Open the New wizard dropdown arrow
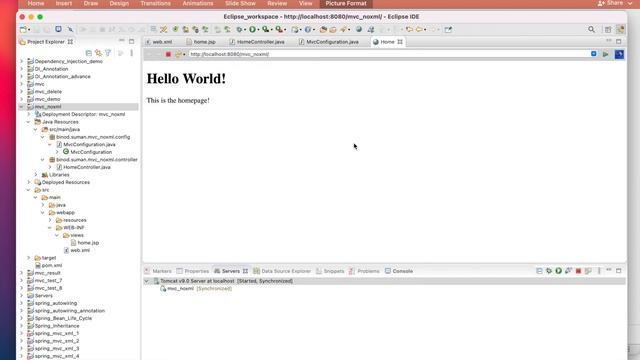The image size is (640, 360). [x=29, y=30]
